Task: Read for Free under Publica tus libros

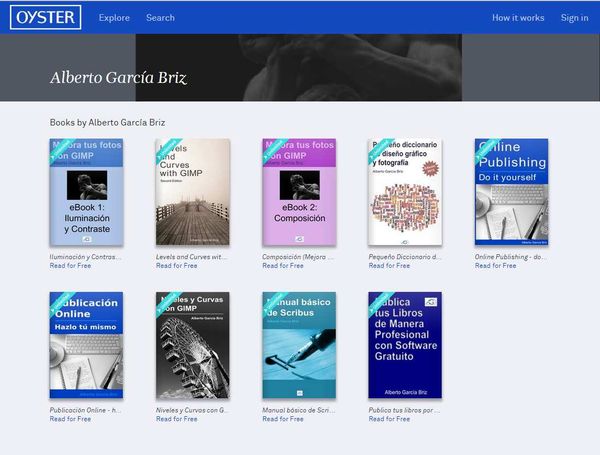Action: (x=389, y=419)
